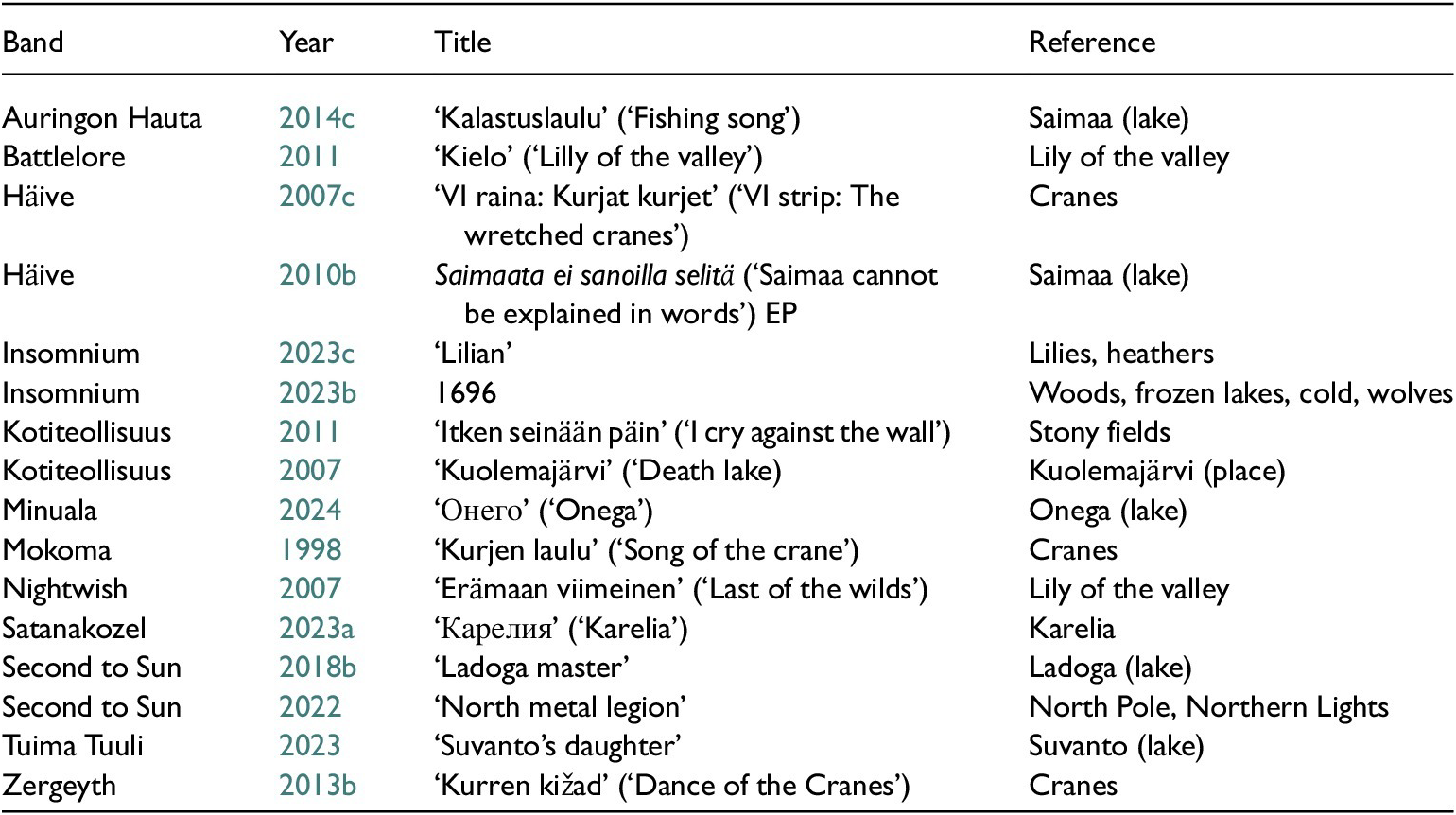Open the 2007c citation for Häive
The image size is (1456, 815).
pos(317,197)
